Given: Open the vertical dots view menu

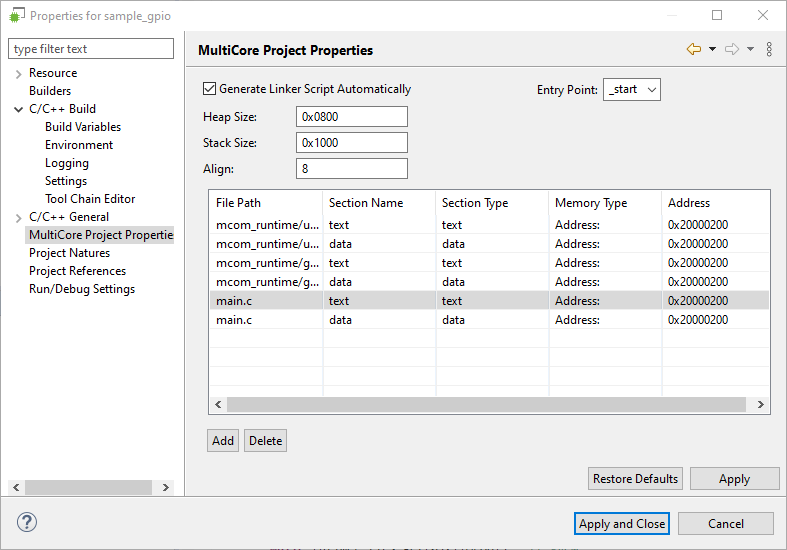Looking at the screenshot, I should pyautogui.click(x=769, y=49).
